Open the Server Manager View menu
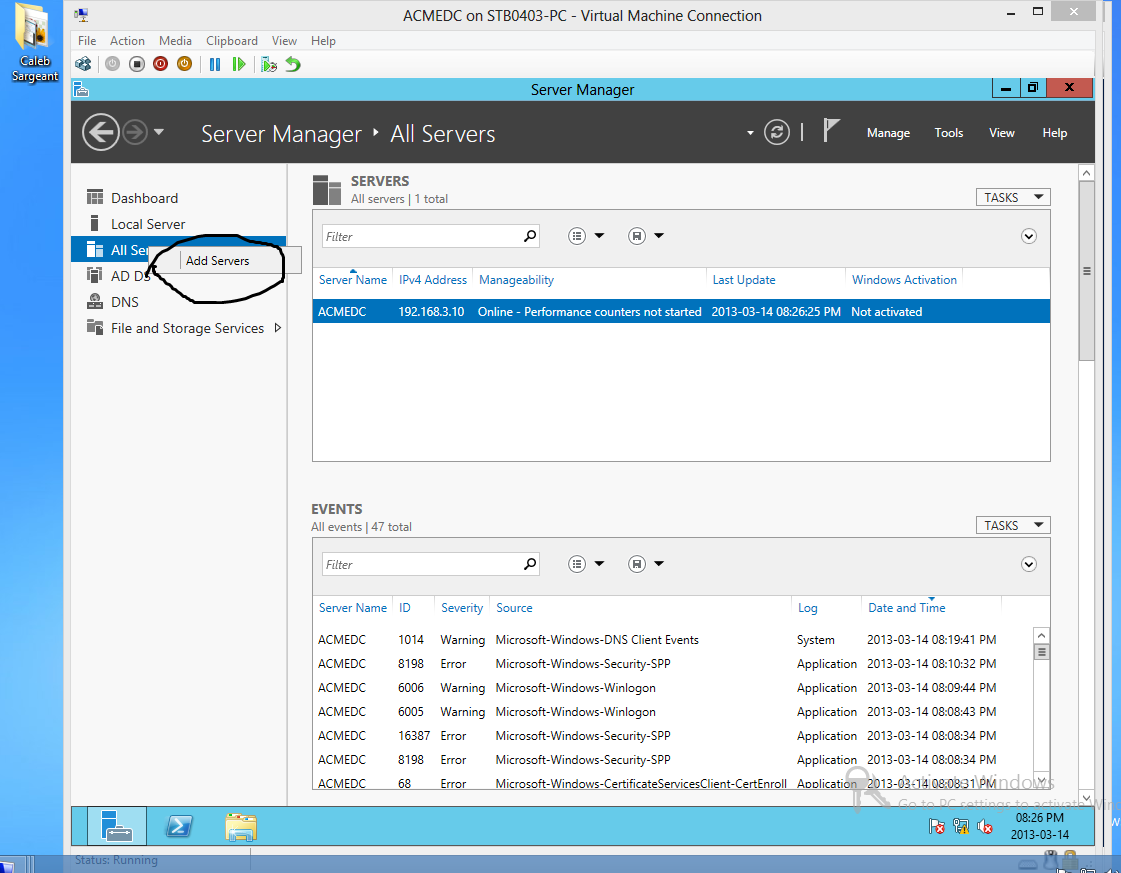Viewport: 1121px width, 873px height. coord(1002,133)
